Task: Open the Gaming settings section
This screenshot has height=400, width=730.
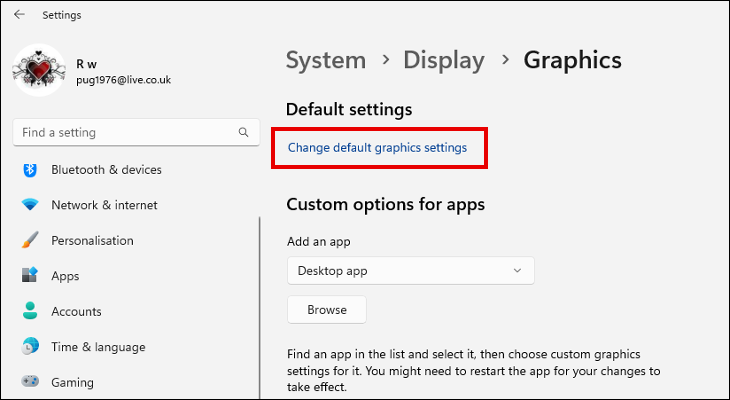Action: 72,382
